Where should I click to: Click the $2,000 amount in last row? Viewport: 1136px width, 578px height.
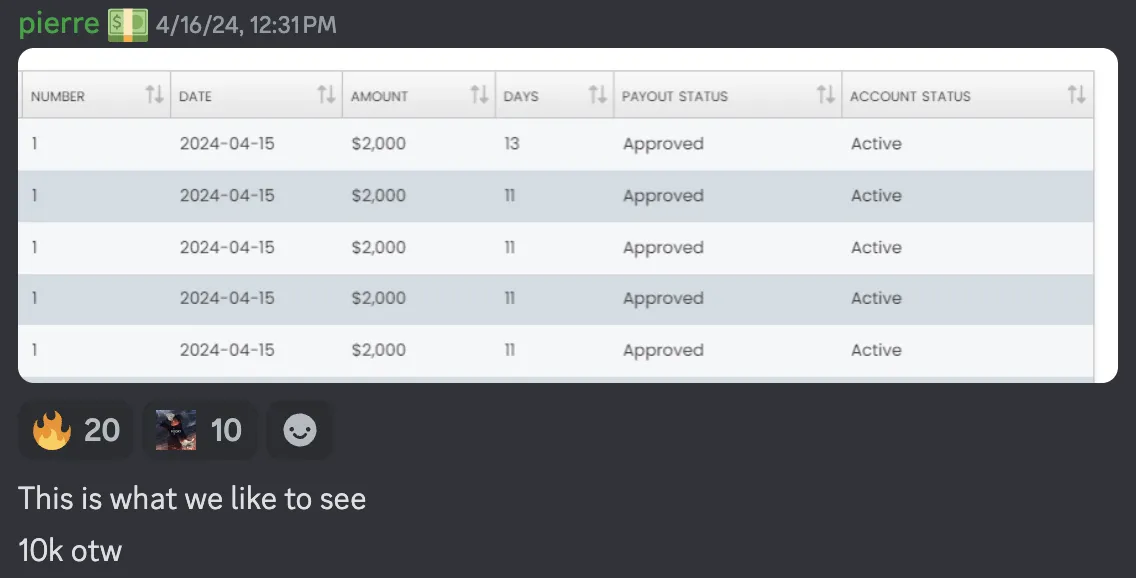click(x=378, y=350)
